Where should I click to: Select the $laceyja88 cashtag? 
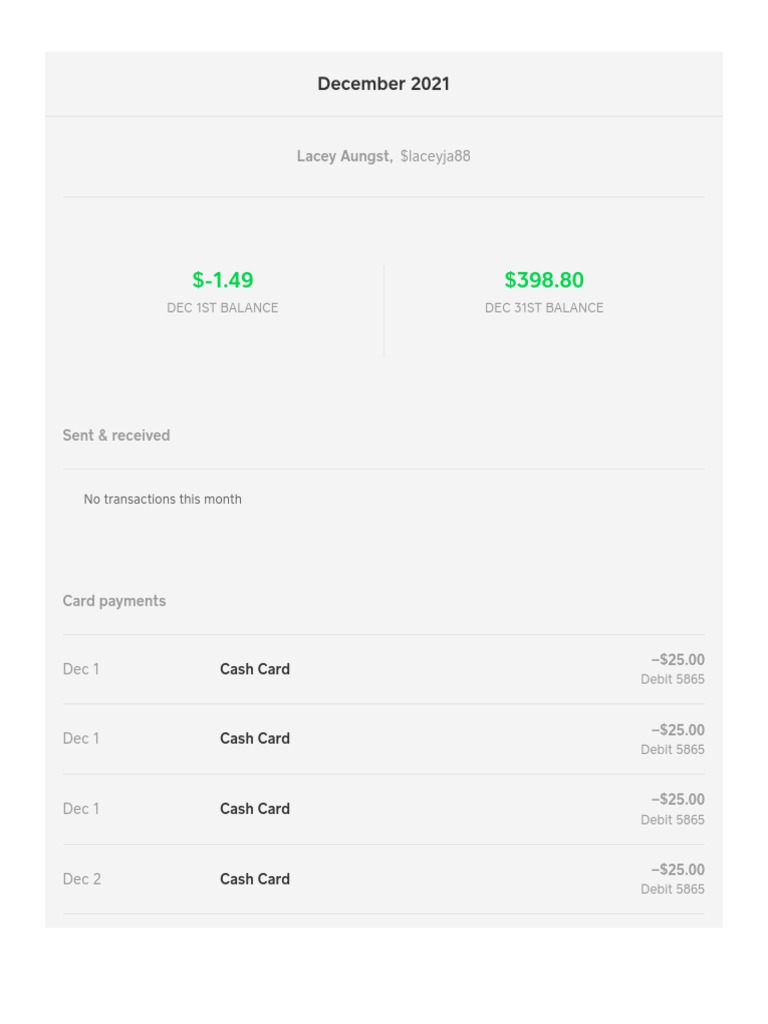435,156
